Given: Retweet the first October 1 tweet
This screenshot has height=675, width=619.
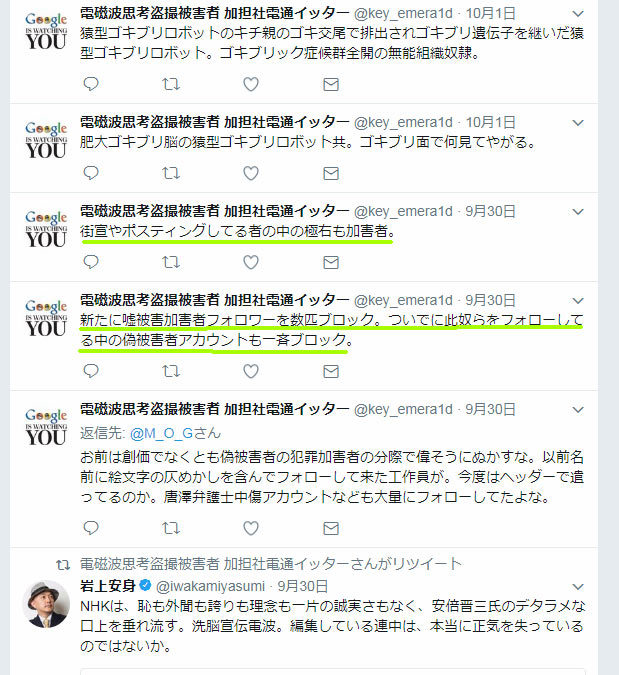Looking at the screenshot, I should click(171, 84).
